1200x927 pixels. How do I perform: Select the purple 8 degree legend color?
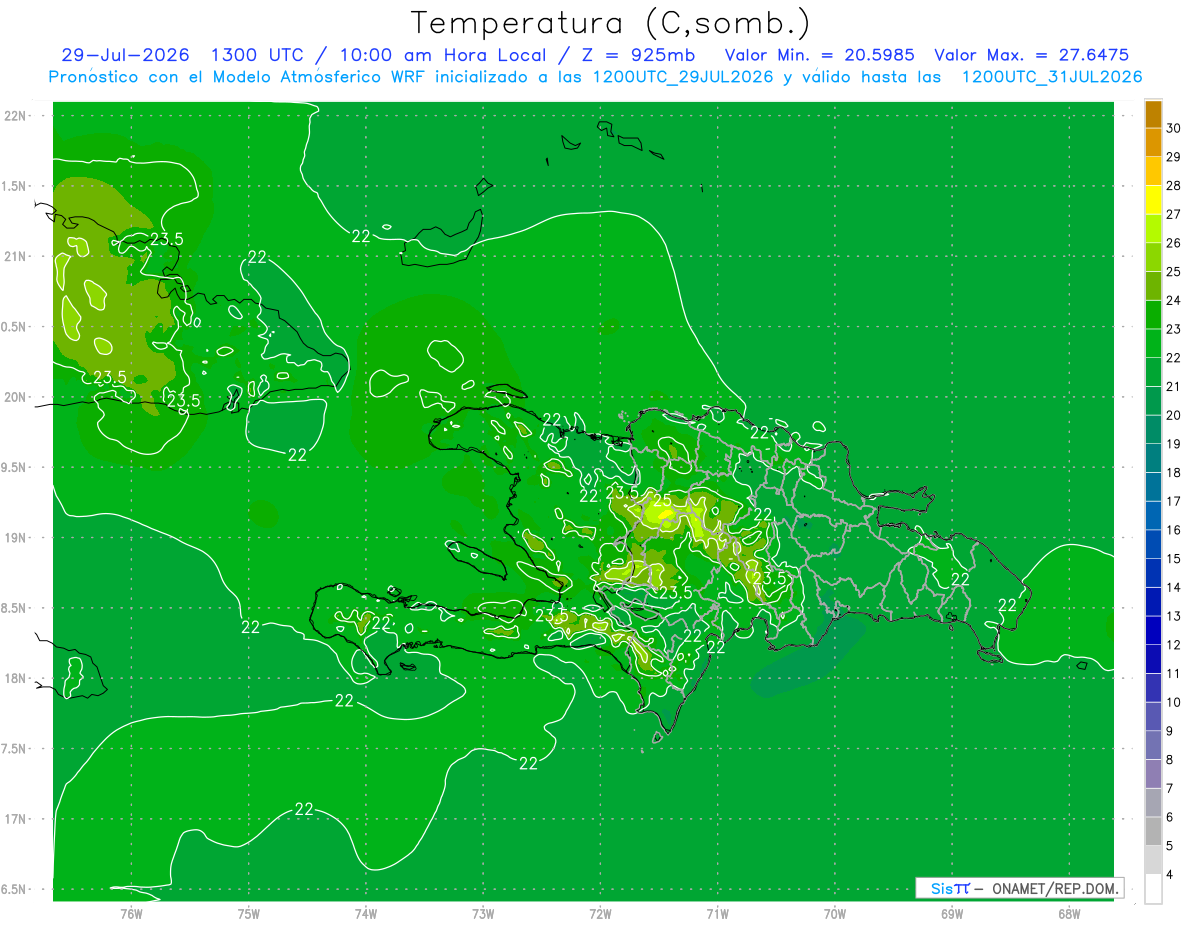[x=1153, y=746]
